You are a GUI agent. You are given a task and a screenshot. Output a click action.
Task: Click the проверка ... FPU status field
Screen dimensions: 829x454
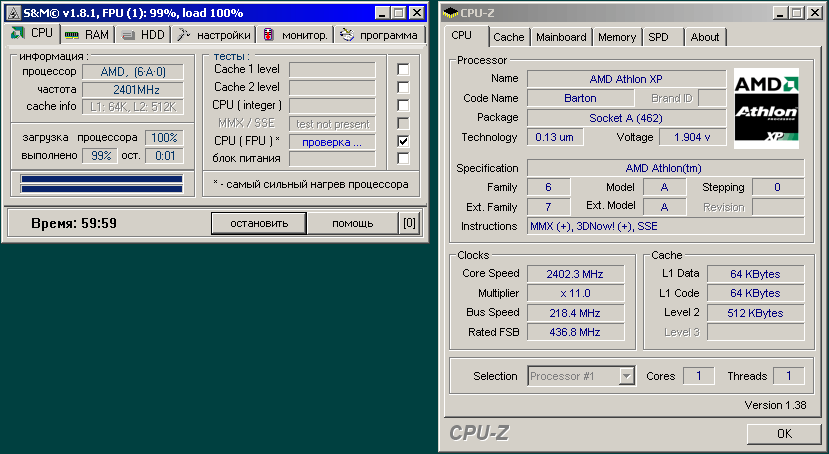tap(332, 142)
